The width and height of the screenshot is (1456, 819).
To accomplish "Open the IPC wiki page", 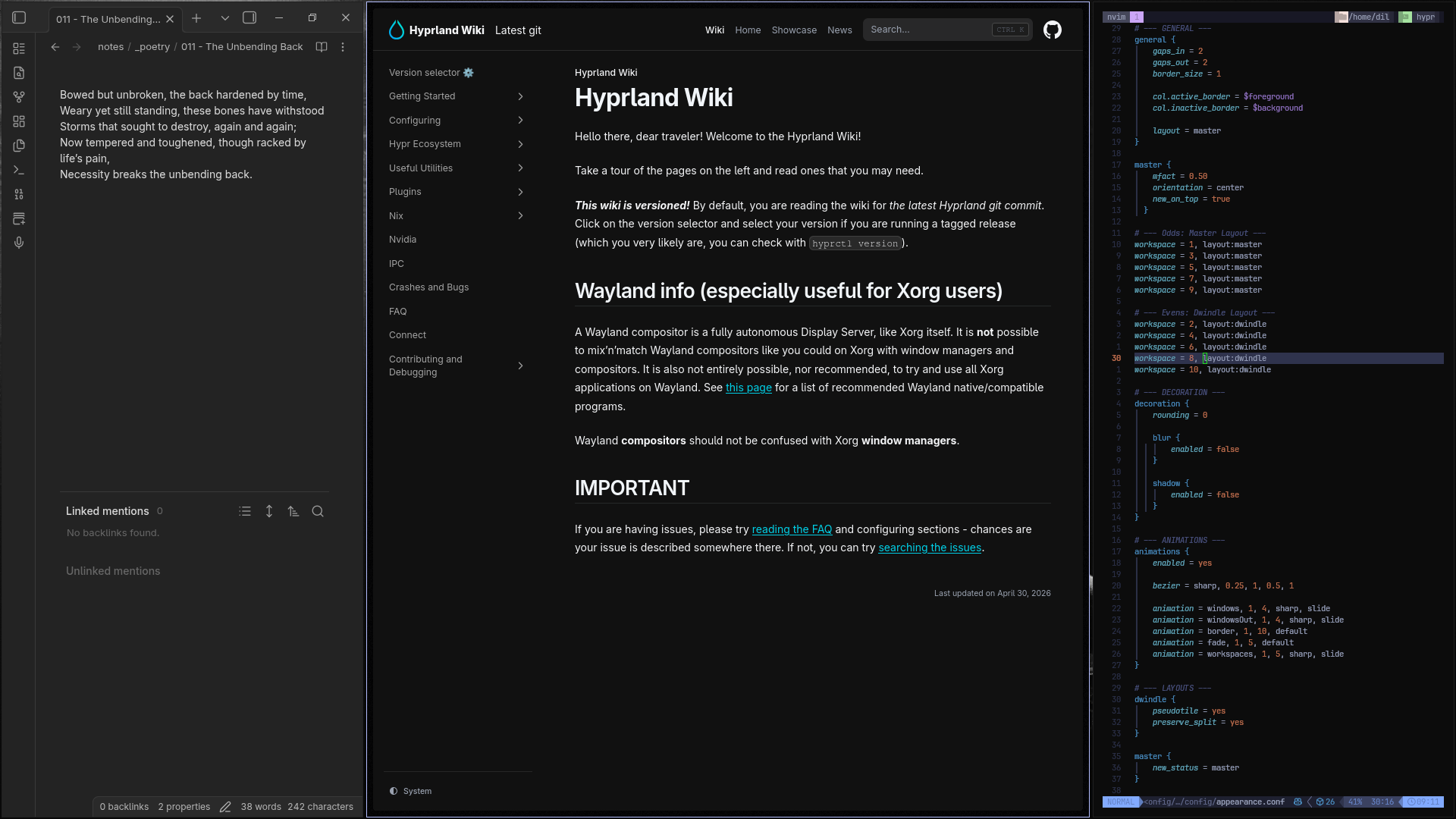I will pyautogui.click(x=397, y=264).
